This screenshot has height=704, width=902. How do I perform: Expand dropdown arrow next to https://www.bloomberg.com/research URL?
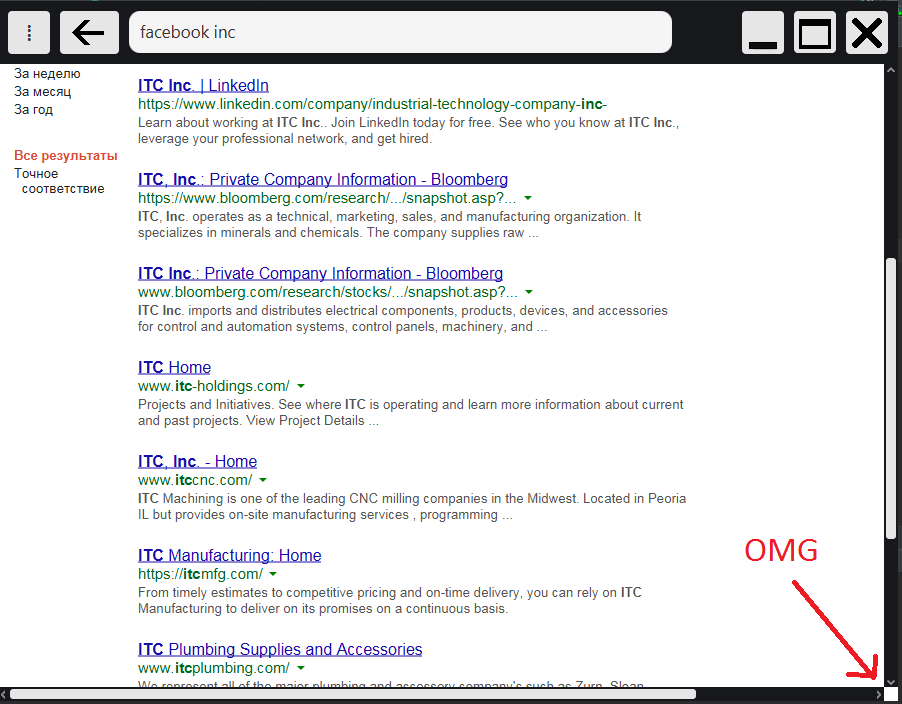pos(528,198)
